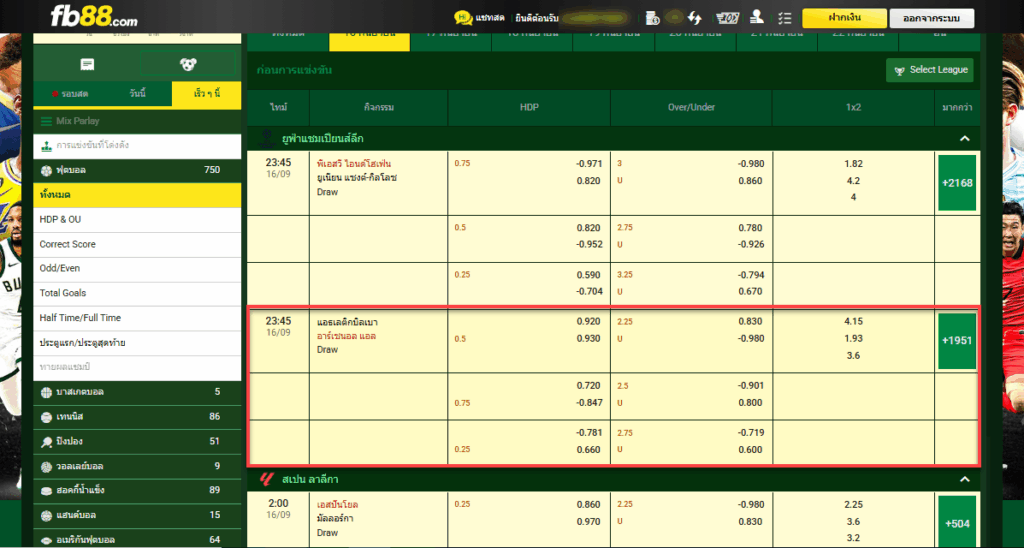1024x548 pixels.
Task: Switch to the วันนี้ today tab
Action: click(137, 94)
